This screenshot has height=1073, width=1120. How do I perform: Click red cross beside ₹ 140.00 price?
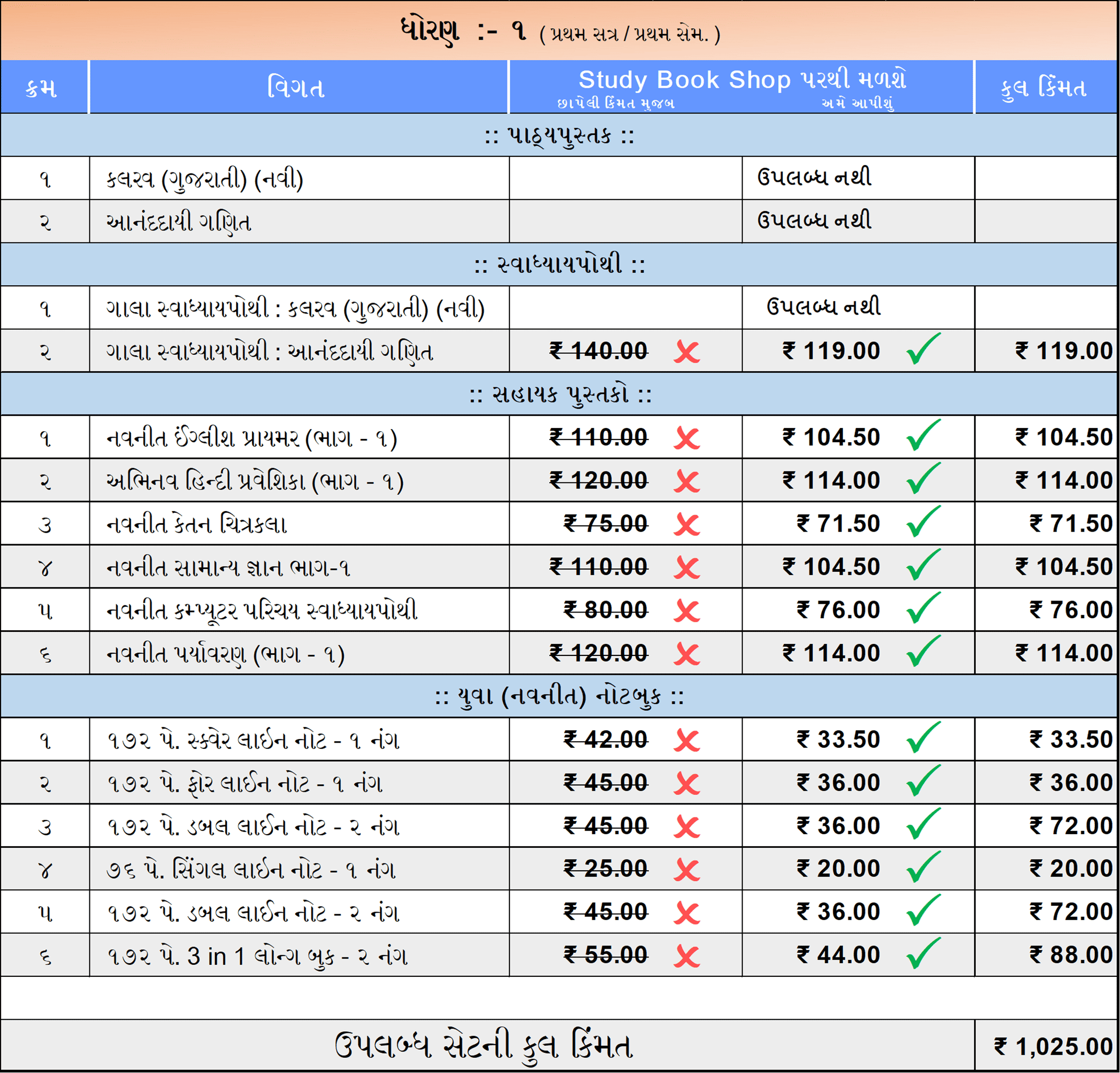pyautogui.click(x=686, y=351)
